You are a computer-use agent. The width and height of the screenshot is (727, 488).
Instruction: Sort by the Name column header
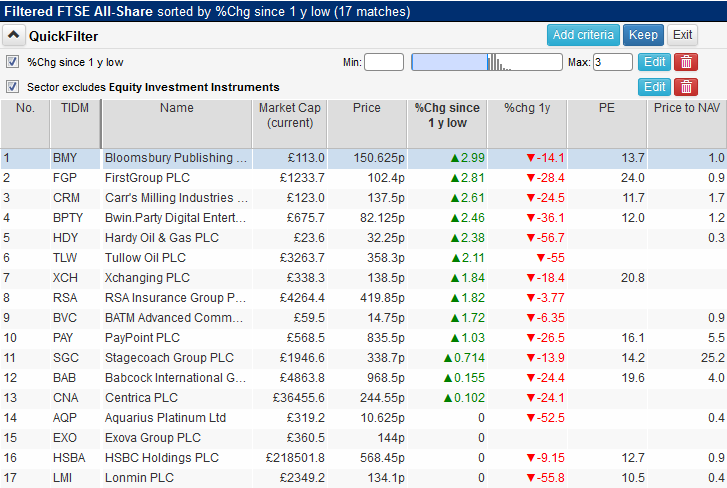[177, 124]
